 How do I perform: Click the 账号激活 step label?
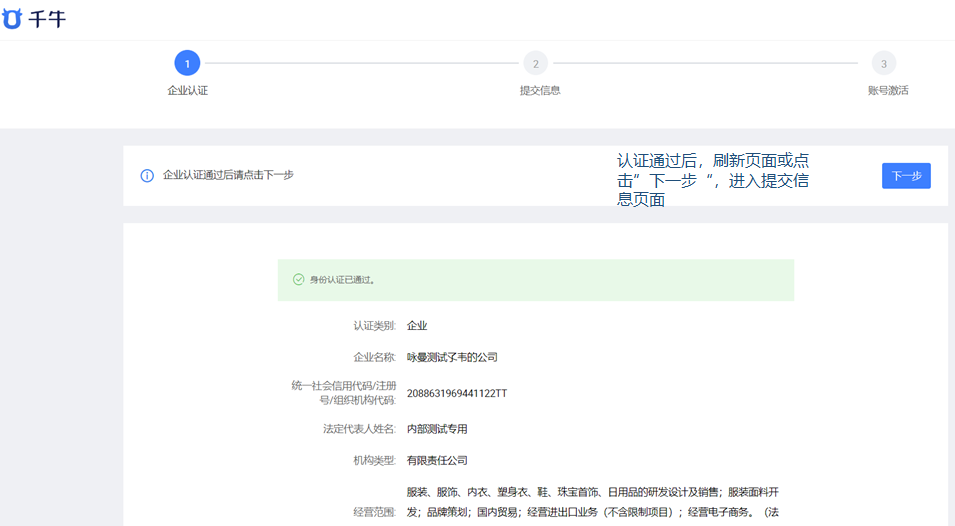(888, 90)
